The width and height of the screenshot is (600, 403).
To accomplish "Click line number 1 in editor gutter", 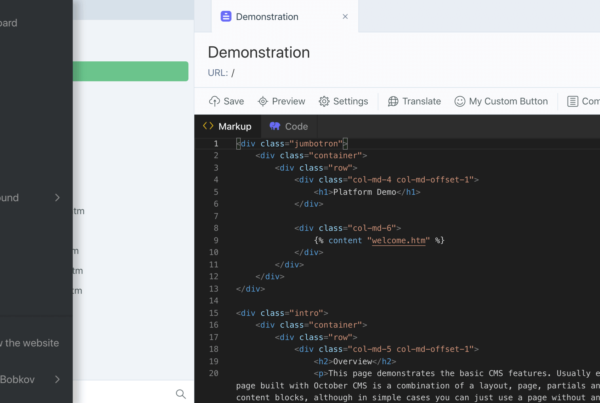I will coord(216,144).
